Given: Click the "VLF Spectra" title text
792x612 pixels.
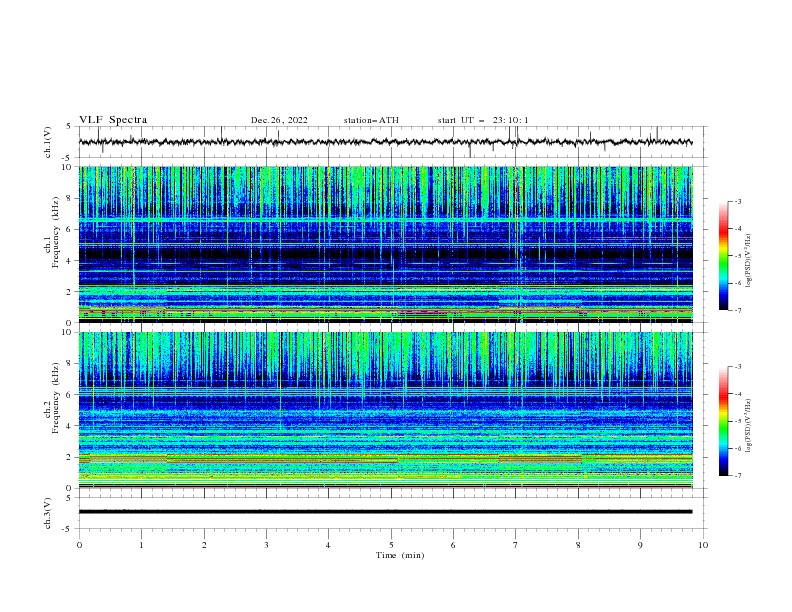Looking at the screenshot, I should [113, 120].
